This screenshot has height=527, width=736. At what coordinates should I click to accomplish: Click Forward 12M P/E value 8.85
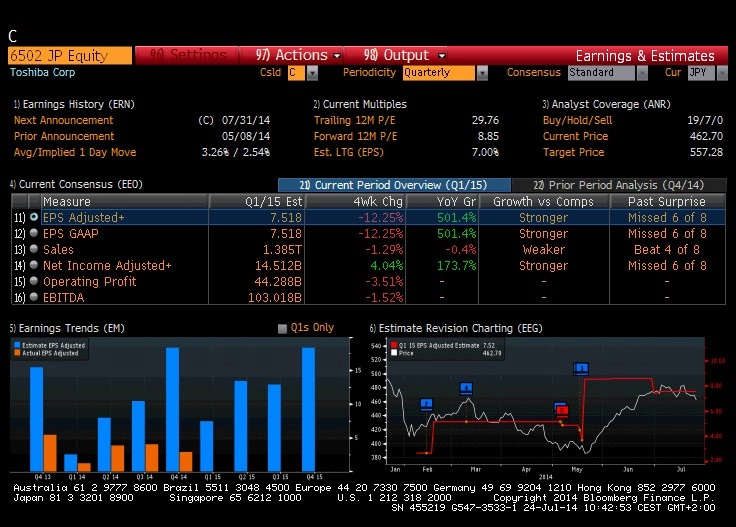(488, 136)
